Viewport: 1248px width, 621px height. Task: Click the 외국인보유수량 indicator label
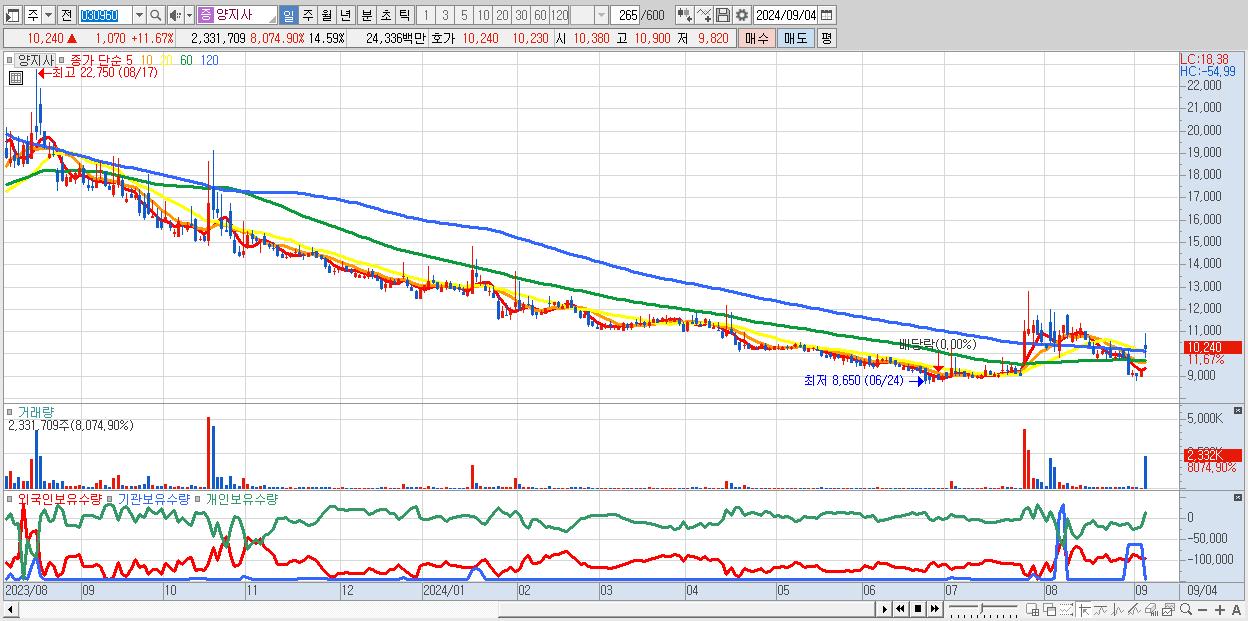(x=60, y=498)
